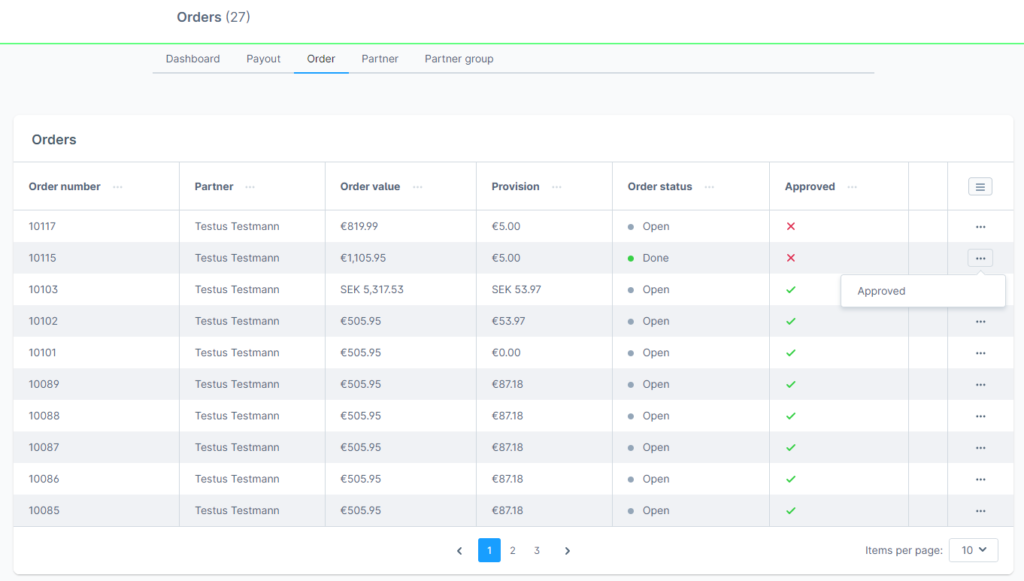
Task: Switch to the Payout tab
Action: [263, 59]
